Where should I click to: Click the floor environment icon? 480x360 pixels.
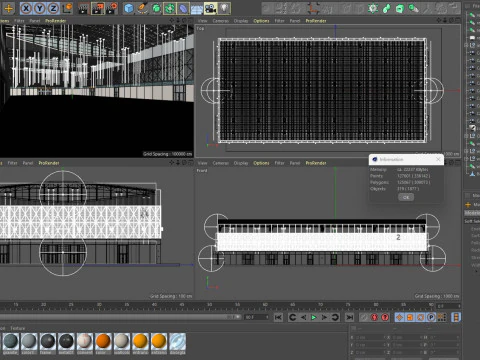click(197, 8)
